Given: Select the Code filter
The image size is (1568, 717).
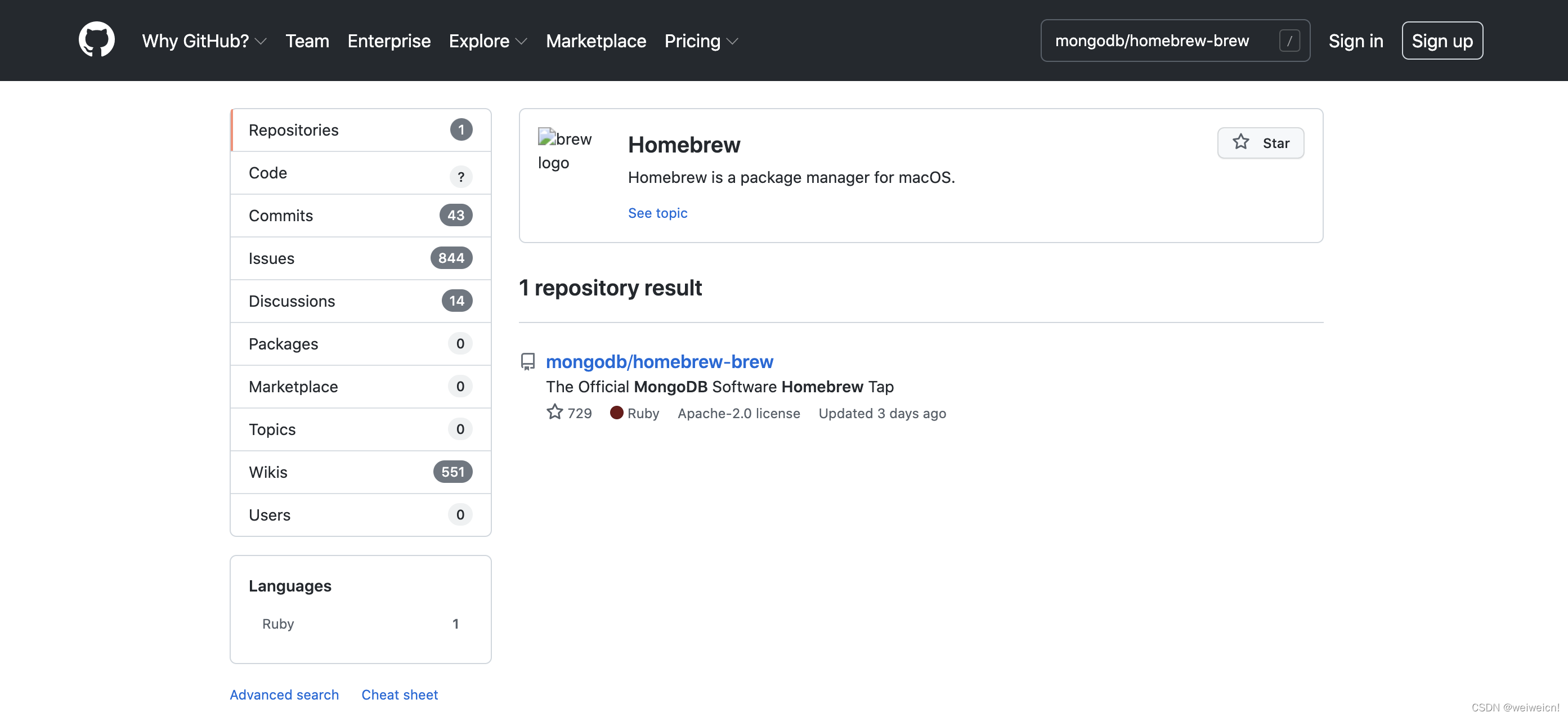Looking at the screenshot, I should click(x=360, y=173).
